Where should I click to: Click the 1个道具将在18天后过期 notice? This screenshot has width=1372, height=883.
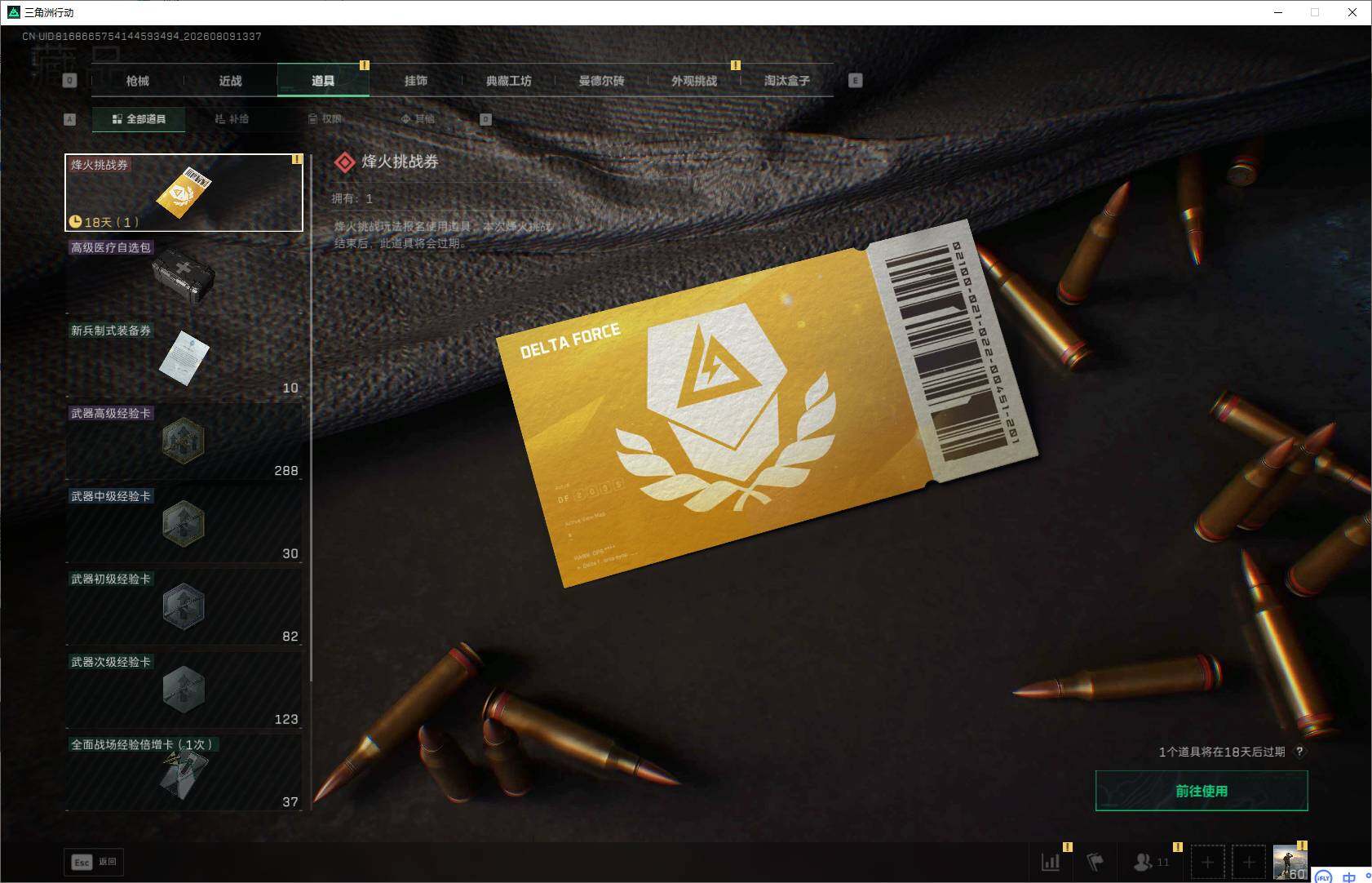coord(1221,752)
